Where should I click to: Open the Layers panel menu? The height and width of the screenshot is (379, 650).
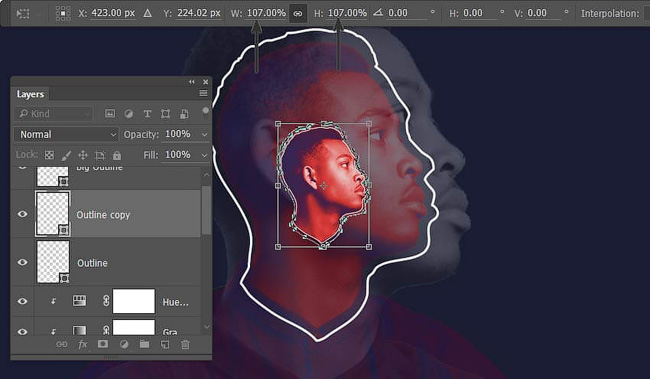(x=203, y=93)
